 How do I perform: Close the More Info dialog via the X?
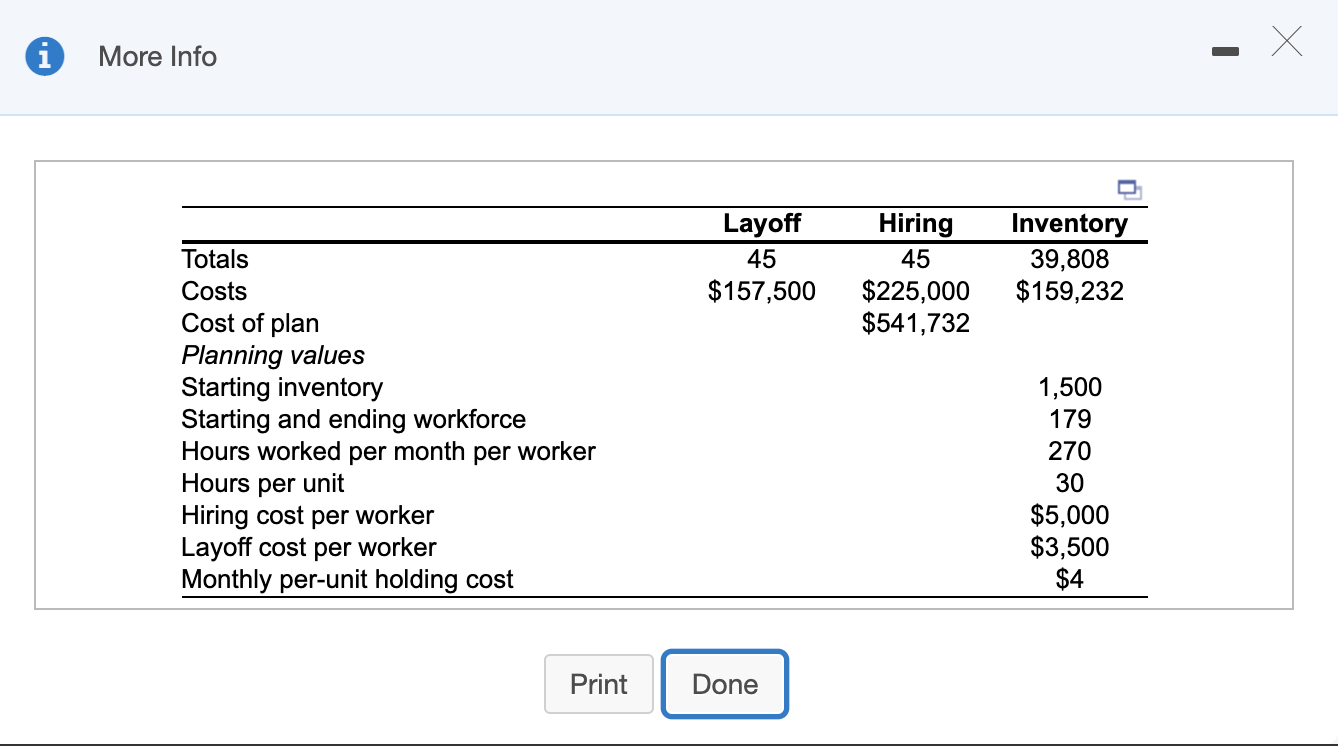(x=1286, y=41)
